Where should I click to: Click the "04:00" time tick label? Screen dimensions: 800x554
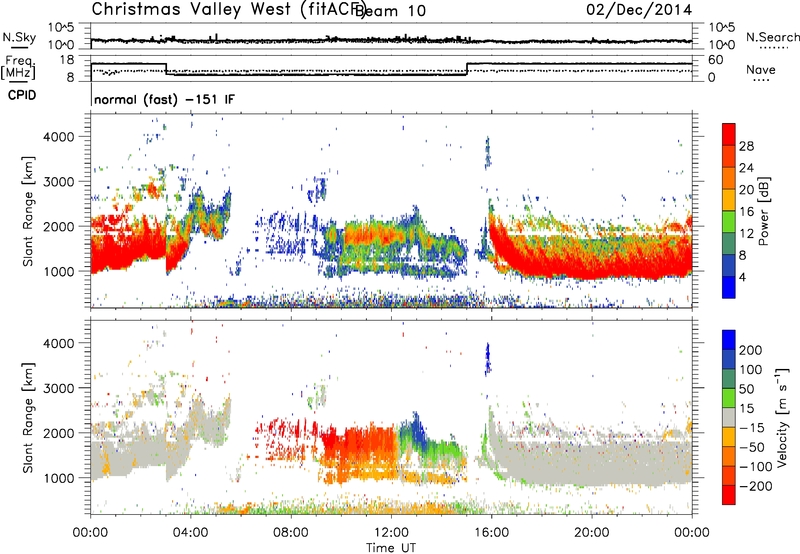(190, 533)
